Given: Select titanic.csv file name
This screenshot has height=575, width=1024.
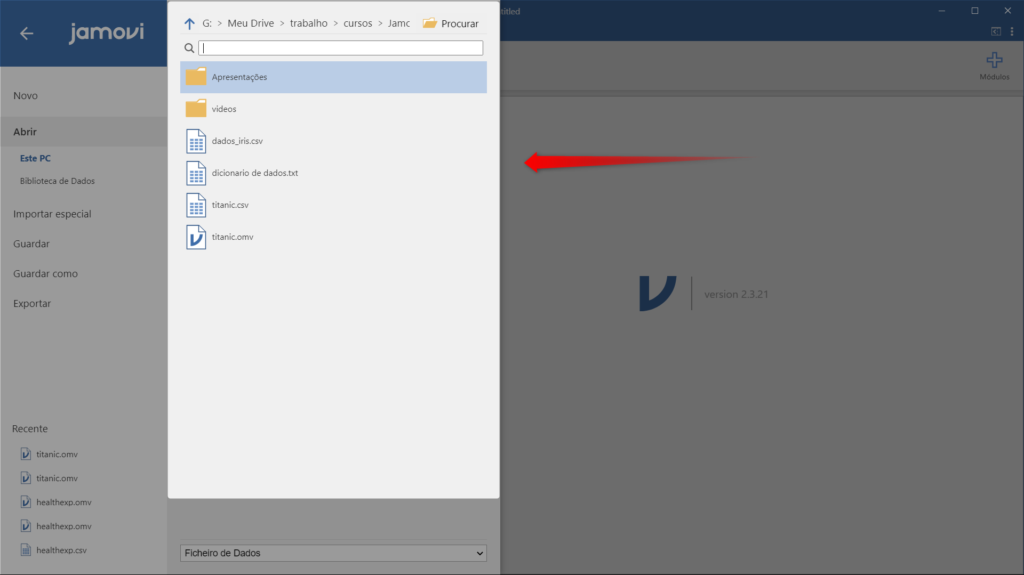Looking at the screenshot, I should pos(230,205).
